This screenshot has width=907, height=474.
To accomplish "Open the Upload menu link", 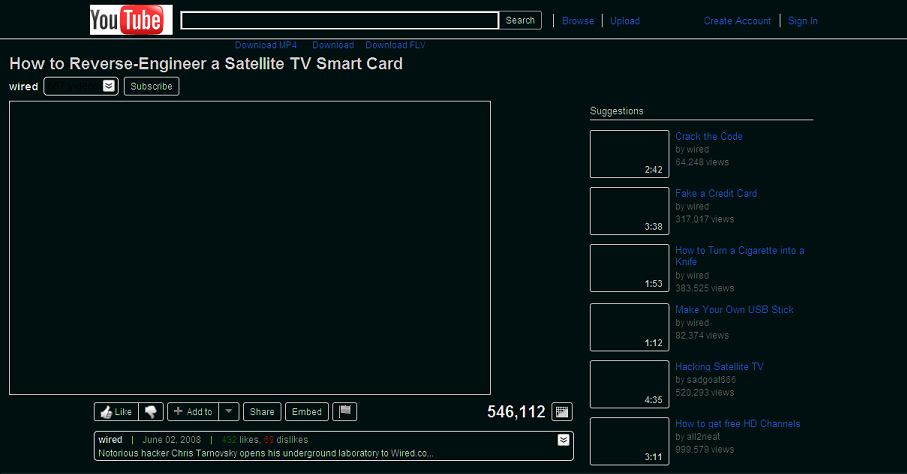I will pos(625,21).
